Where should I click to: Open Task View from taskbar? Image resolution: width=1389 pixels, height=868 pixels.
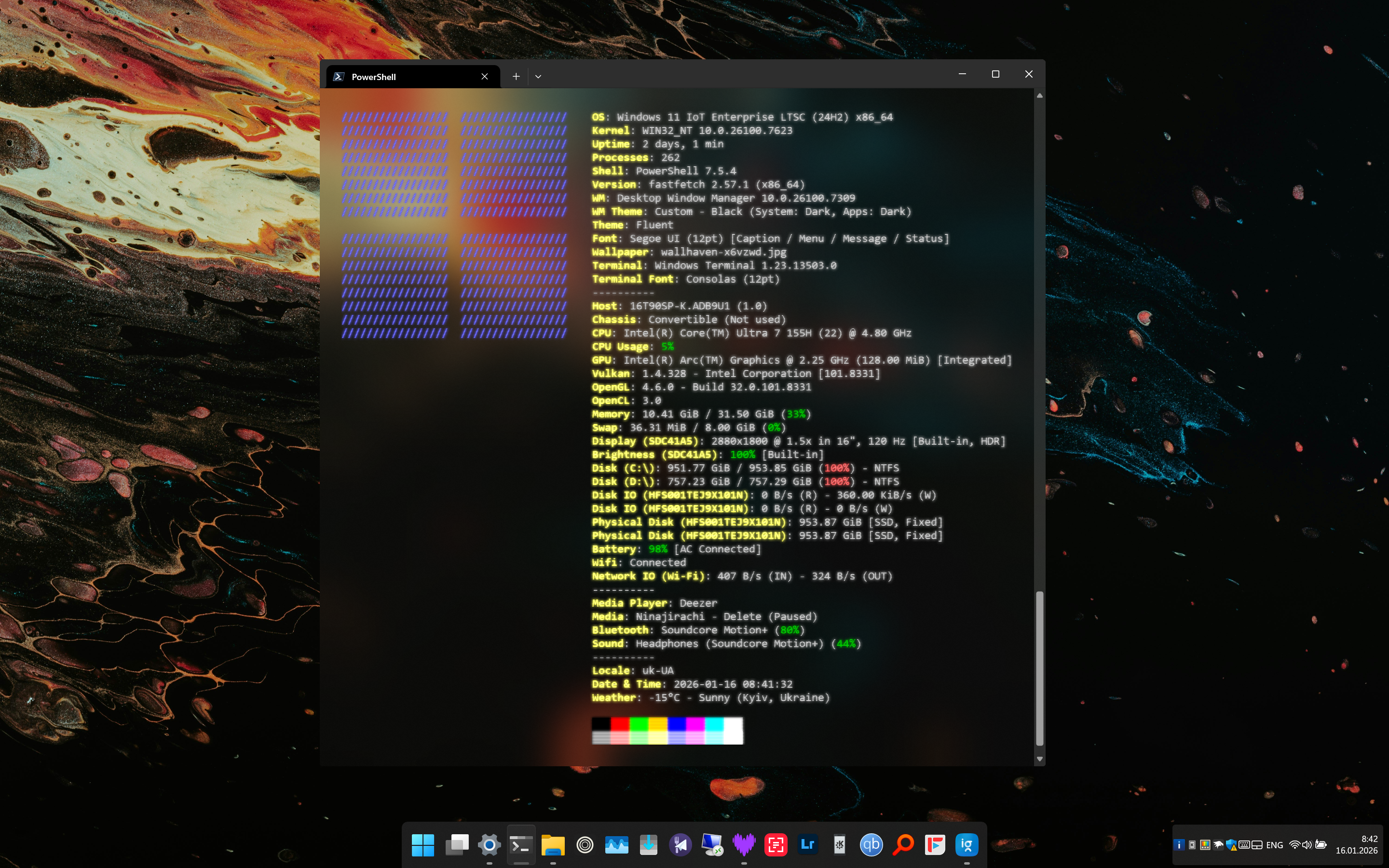[x=457, y=844]
